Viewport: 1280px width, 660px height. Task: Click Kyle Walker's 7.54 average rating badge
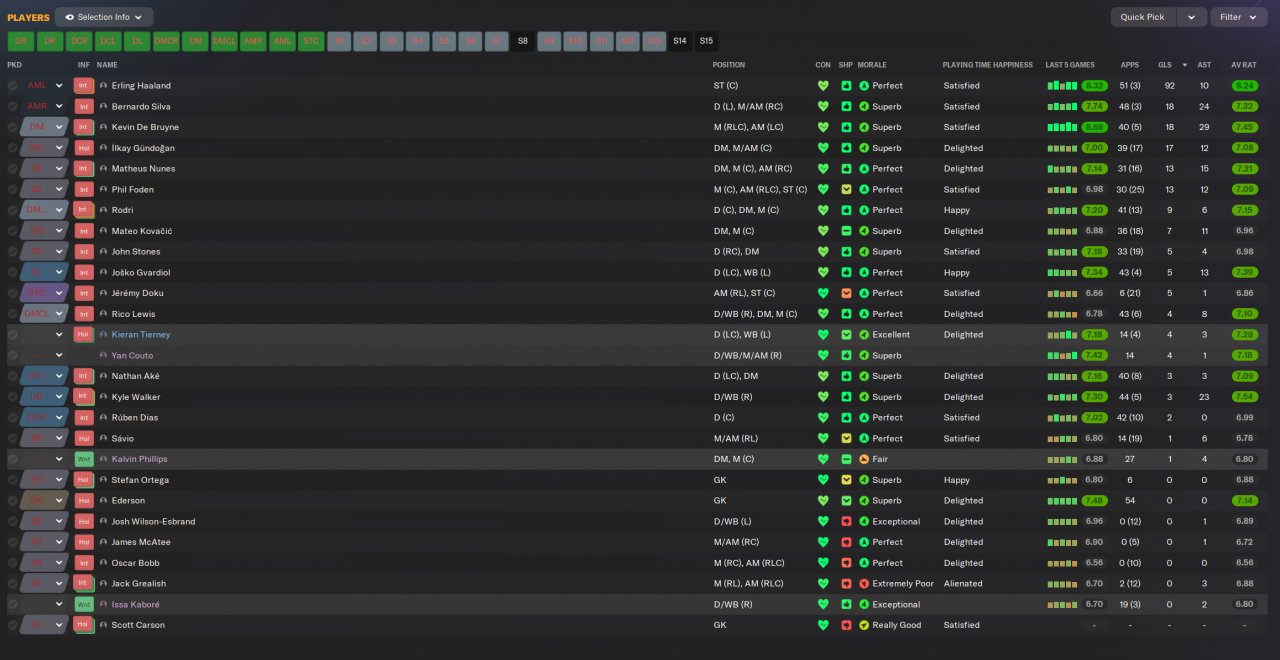pos(1245,397)
